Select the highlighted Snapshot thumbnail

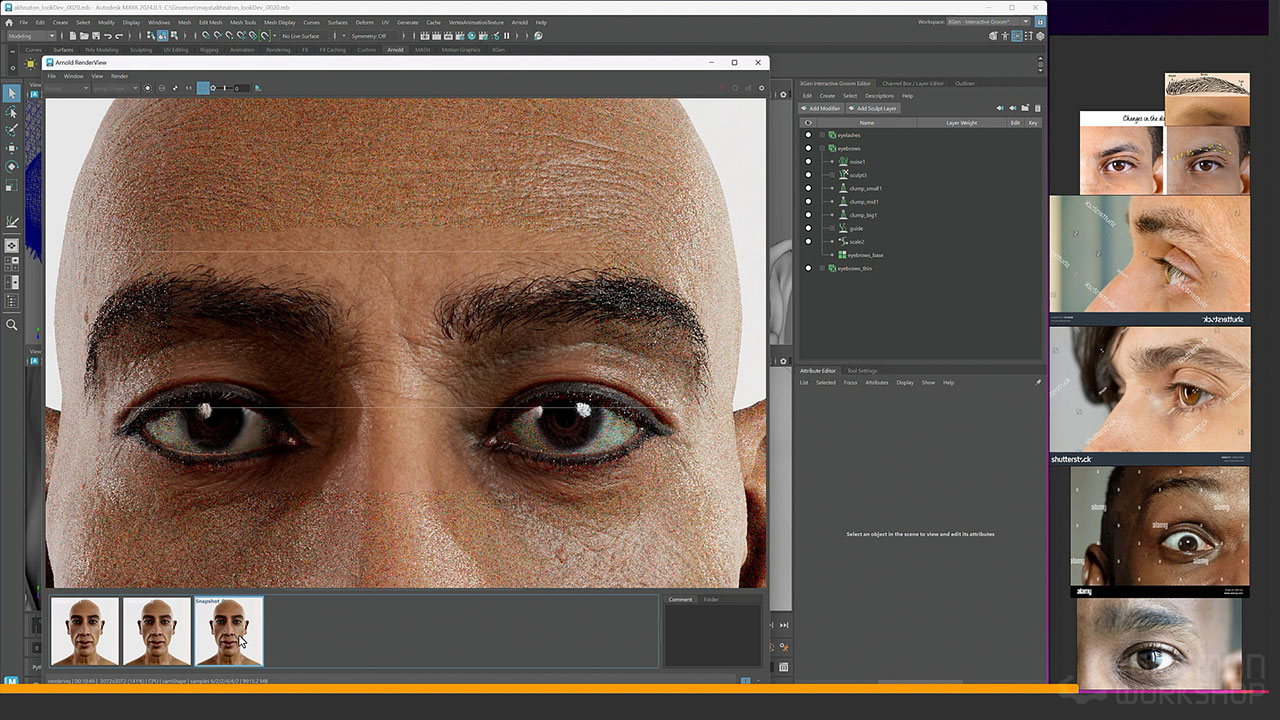coord(229,632)
